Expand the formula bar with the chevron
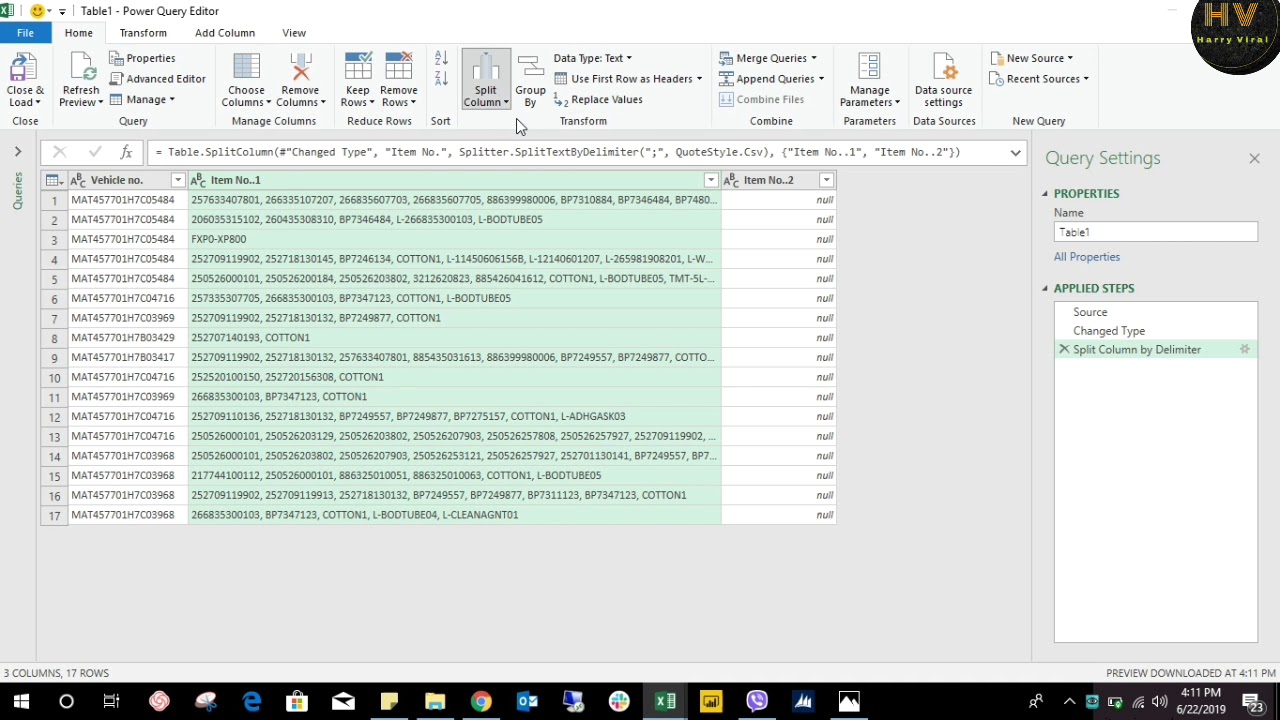 (x=1015, y=153)
